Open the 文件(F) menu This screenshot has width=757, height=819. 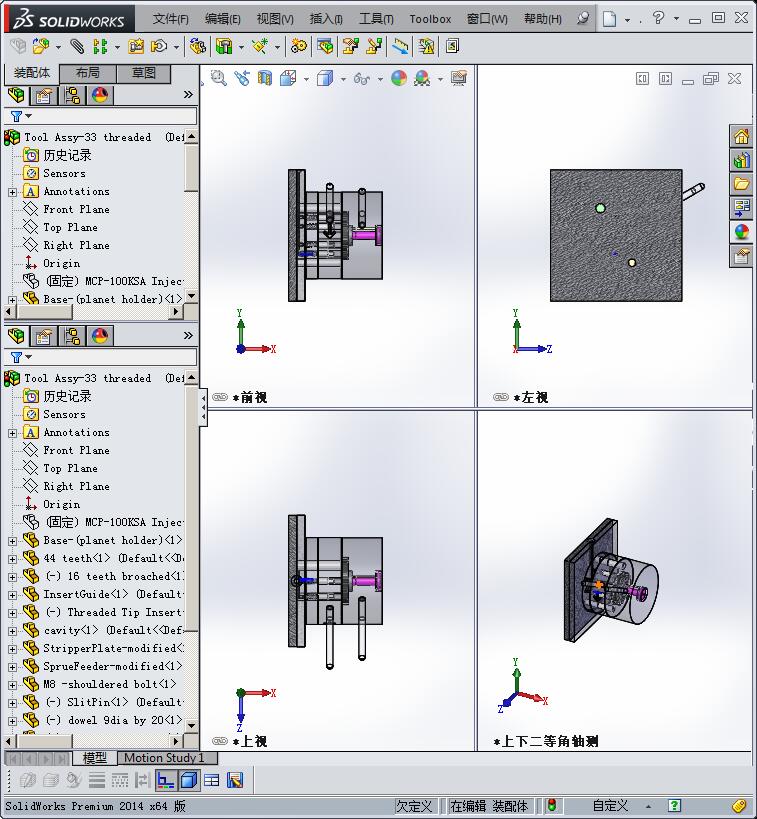[170, 19]
